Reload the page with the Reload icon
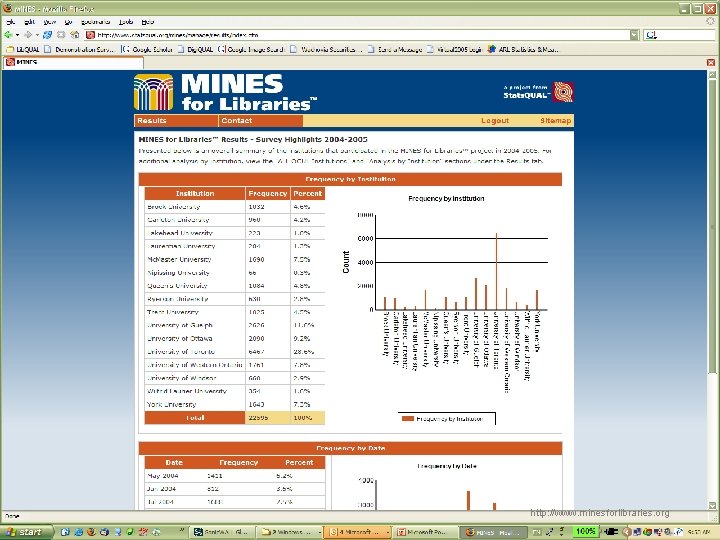The height and width of the screenshot is (540, 720). click(47, 34)
